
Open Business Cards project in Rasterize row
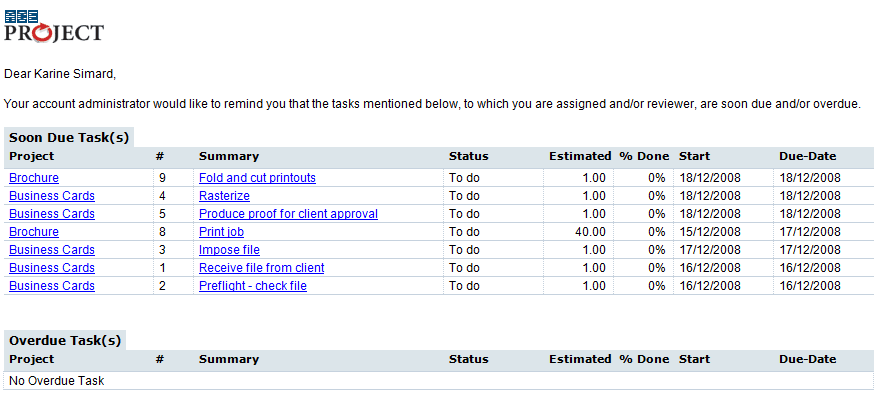pos(52,196)
